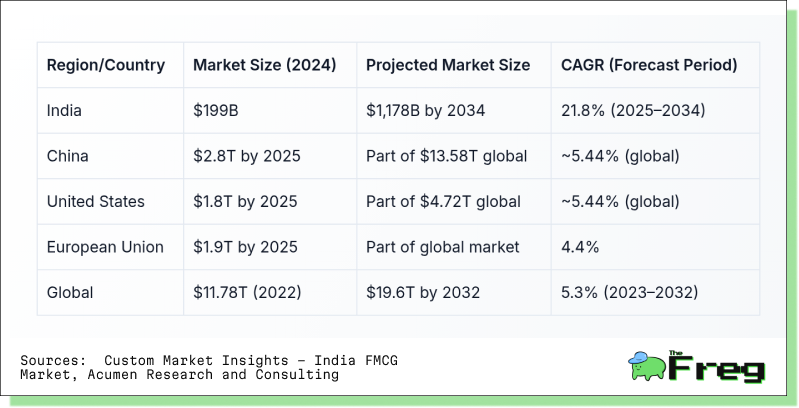Viewport: 799px width, 408px height.
Task: Click the Freg frog mascot icon
Action: 647,366
